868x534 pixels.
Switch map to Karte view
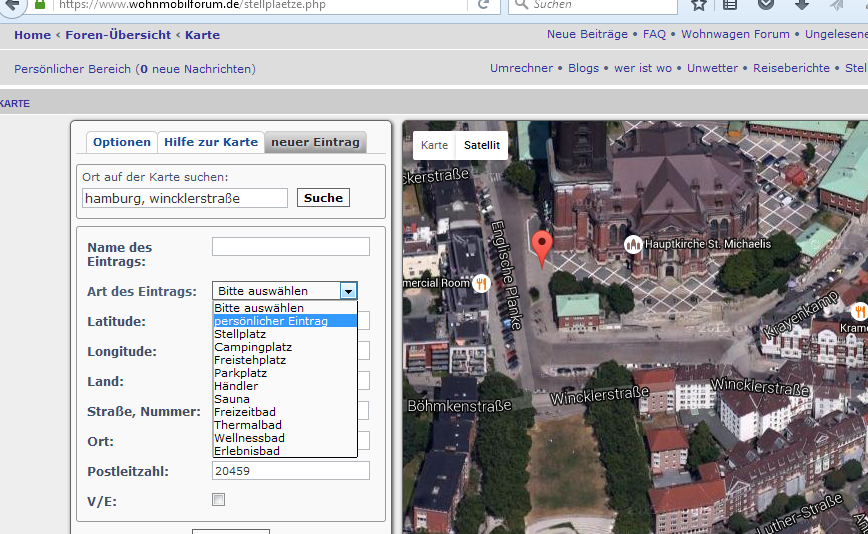tap(434, 145)
